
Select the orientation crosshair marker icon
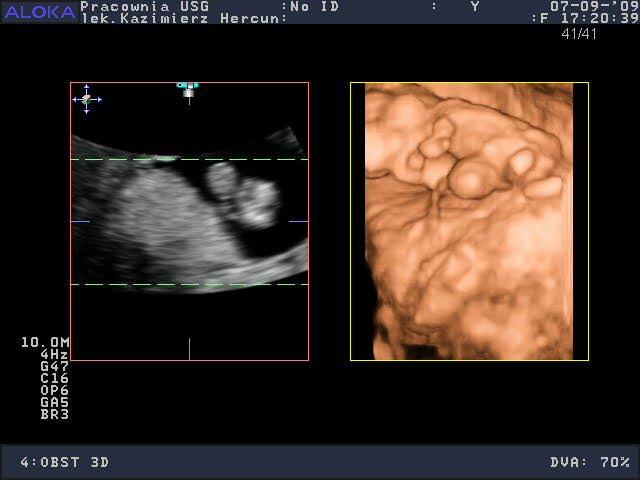[87, 99]
